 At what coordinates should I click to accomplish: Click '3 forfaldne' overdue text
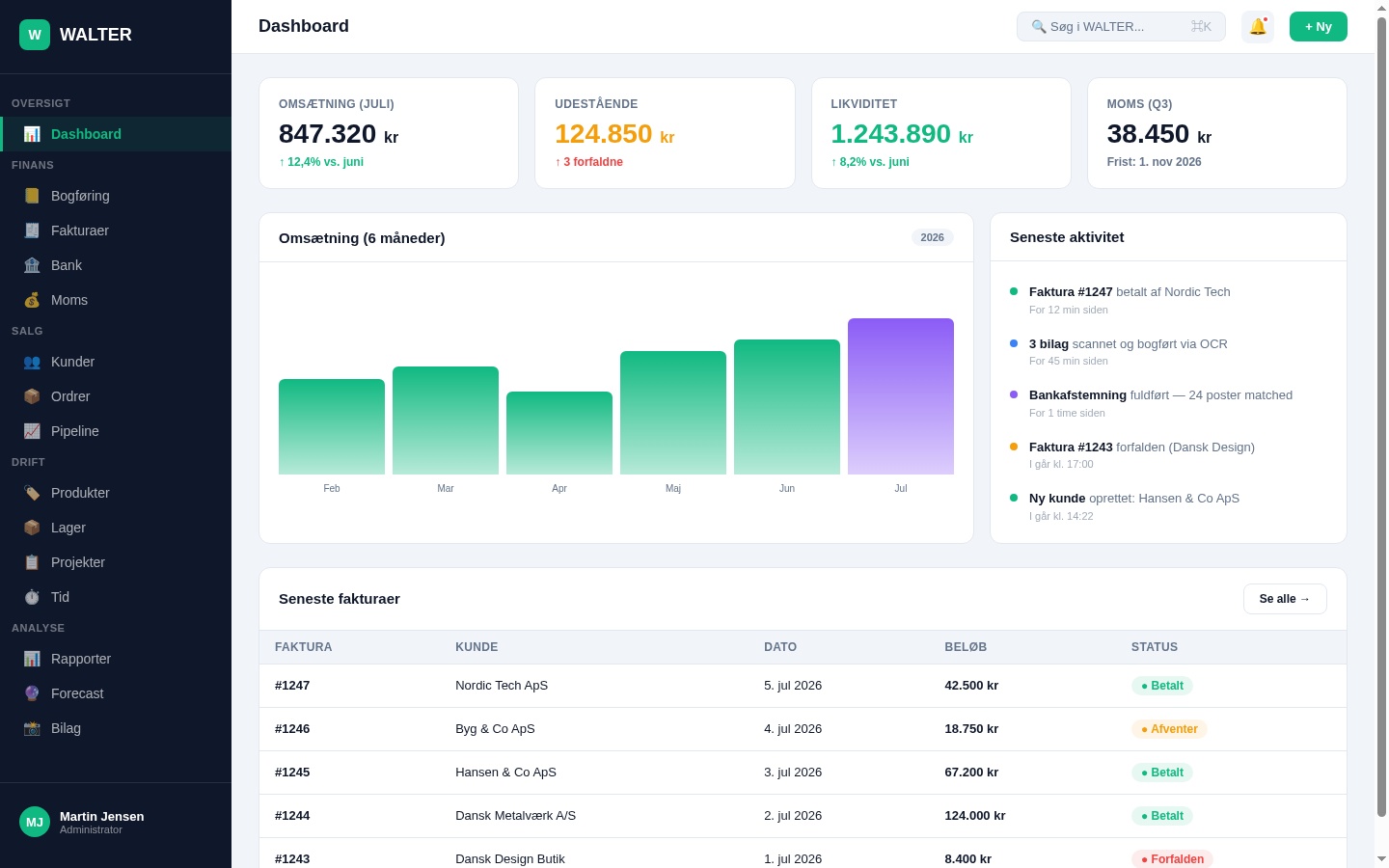(x=588, y=162)
